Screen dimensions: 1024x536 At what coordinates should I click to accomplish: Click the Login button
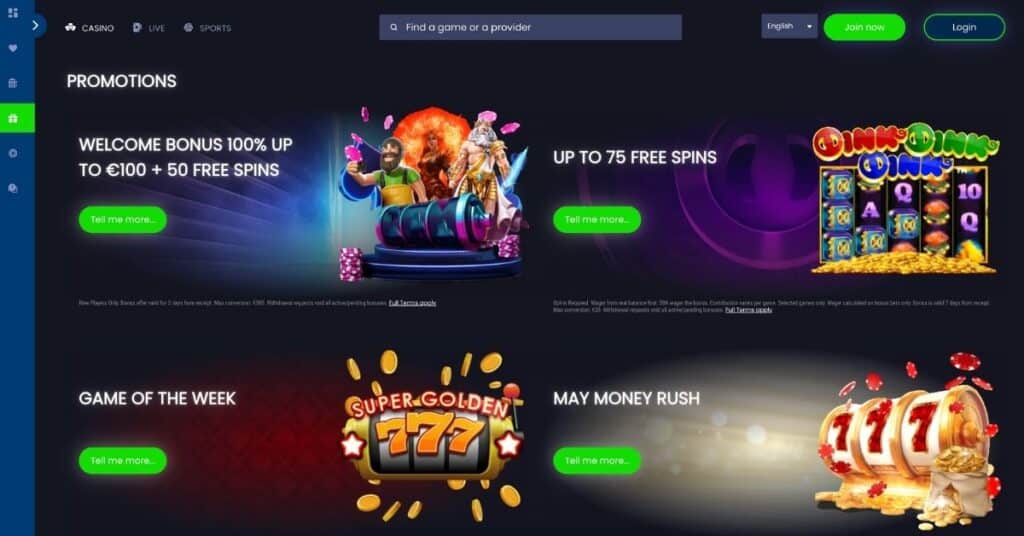pyautogui.click(x=964, y=27)
